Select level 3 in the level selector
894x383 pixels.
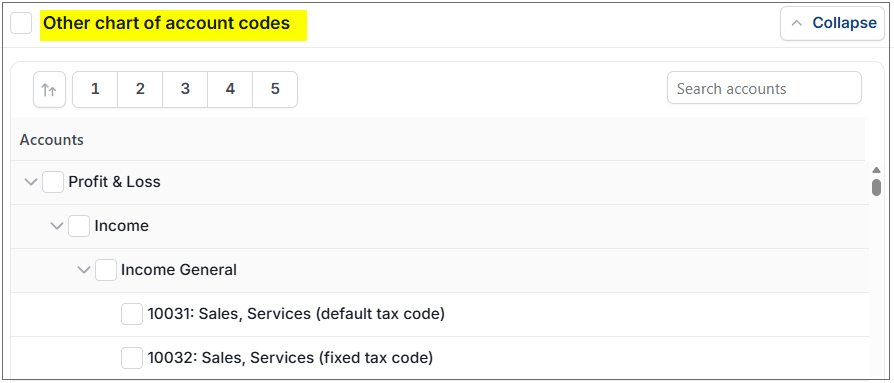(x=185, y=89)
